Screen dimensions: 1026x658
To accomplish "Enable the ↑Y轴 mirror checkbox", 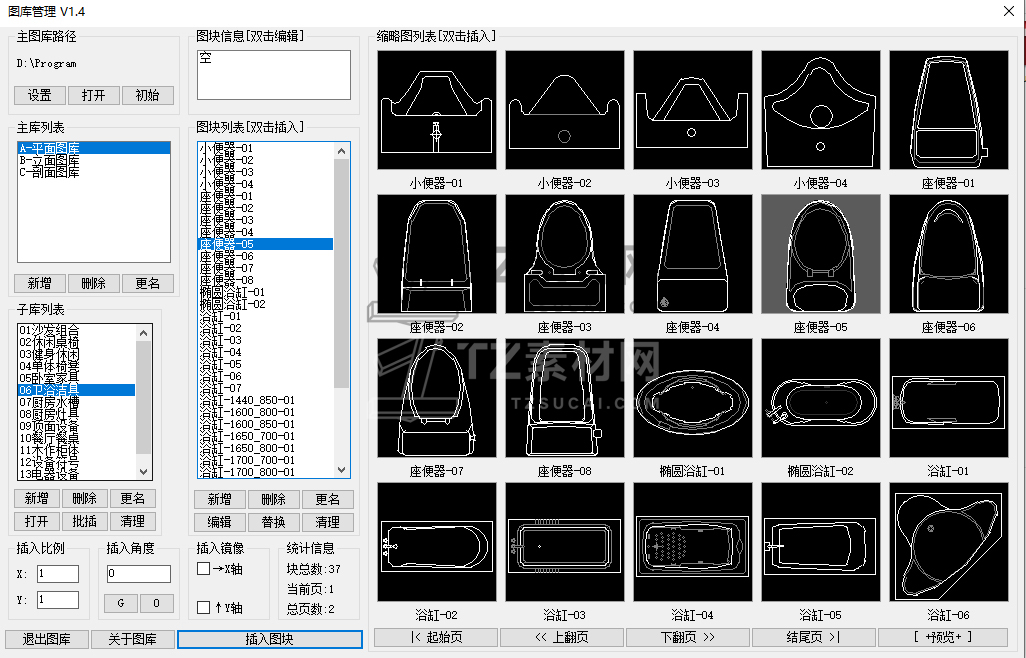I will tap(203, 608).
